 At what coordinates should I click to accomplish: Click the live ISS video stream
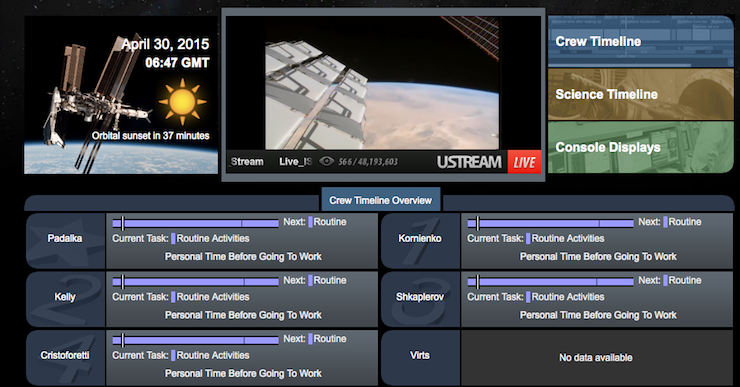coord(382,83)
